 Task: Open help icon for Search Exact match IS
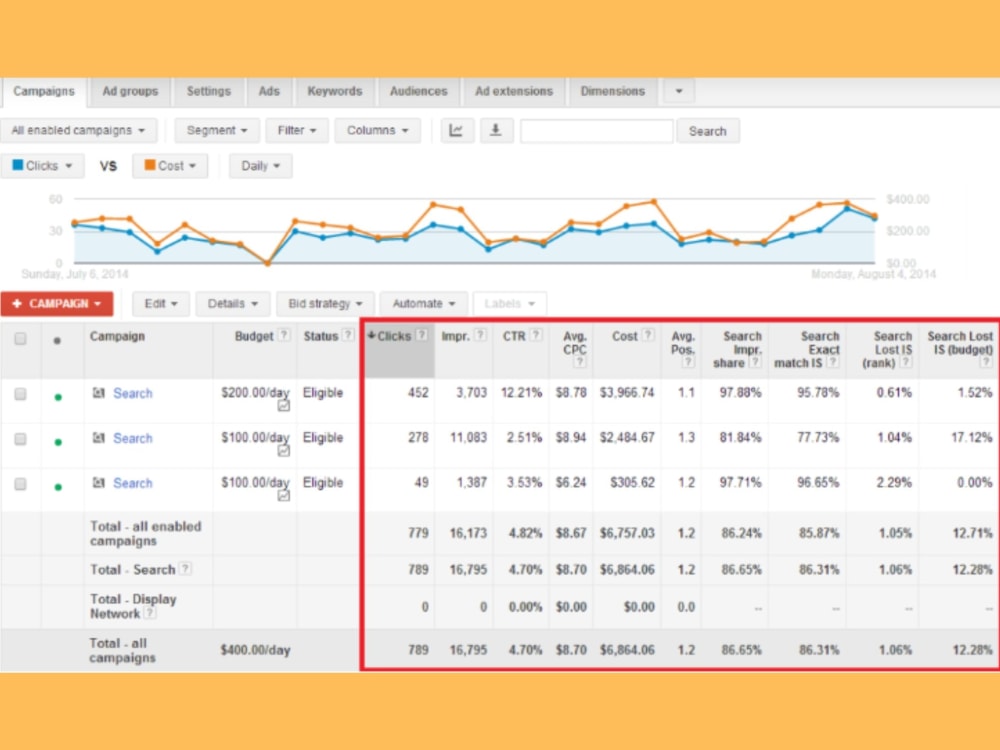(x=832, y=362)
